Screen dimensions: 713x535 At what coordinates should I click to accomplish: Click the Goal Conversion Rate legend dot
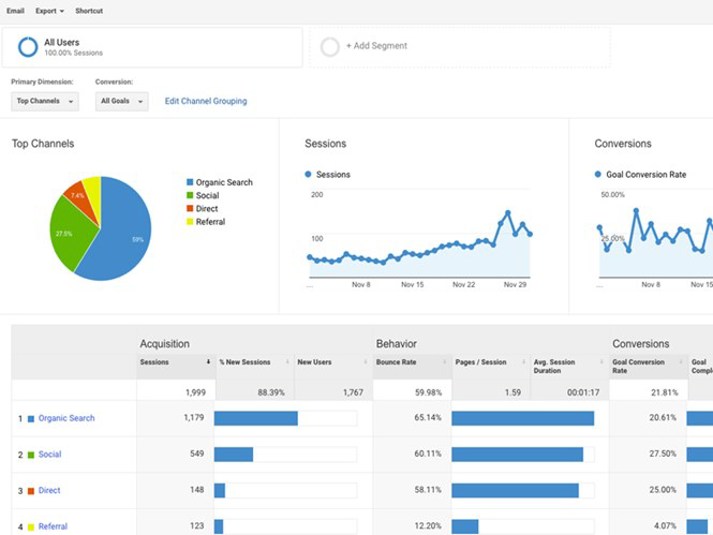(x=598, y=175)
